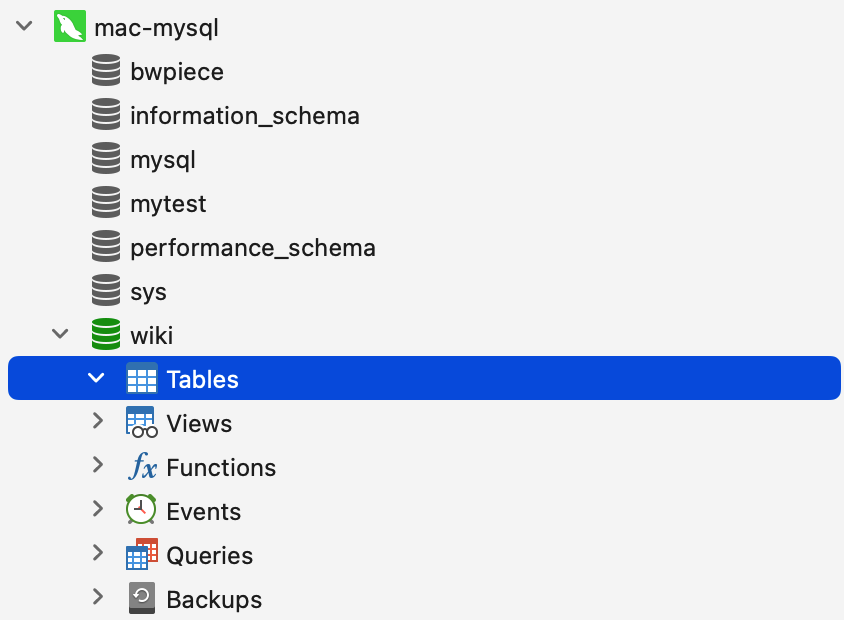
Task: Expand the Functions node
Action: (97, 465)
